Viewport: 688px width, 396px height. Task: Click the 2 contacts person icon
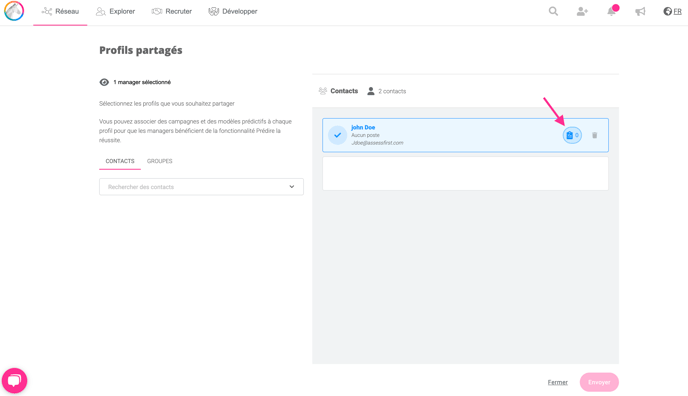coord(371,91)
